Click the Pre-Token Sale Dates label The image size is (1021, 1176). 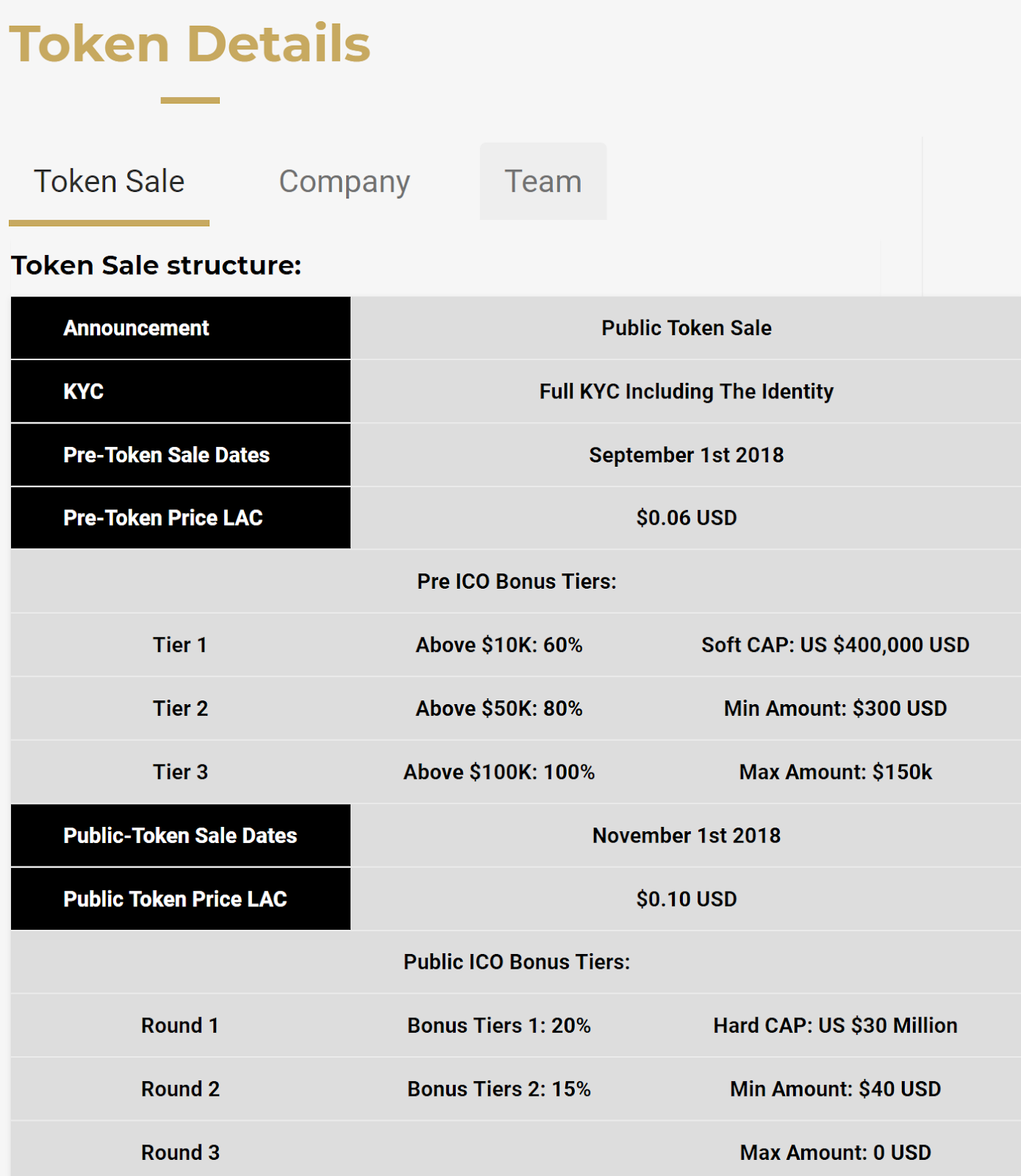[x=166, y=455]
